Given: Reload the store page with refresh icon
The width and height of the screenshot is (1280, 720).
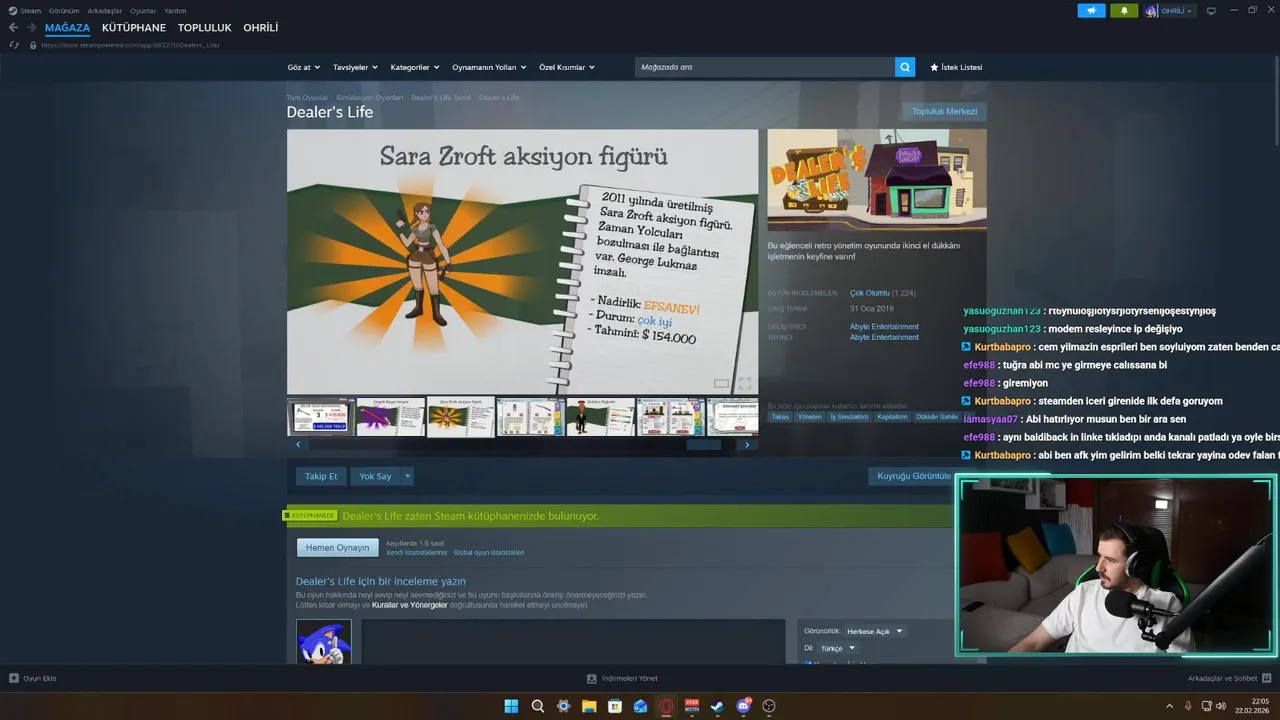Looking at the screenshot, I should [x=14, y=45].
